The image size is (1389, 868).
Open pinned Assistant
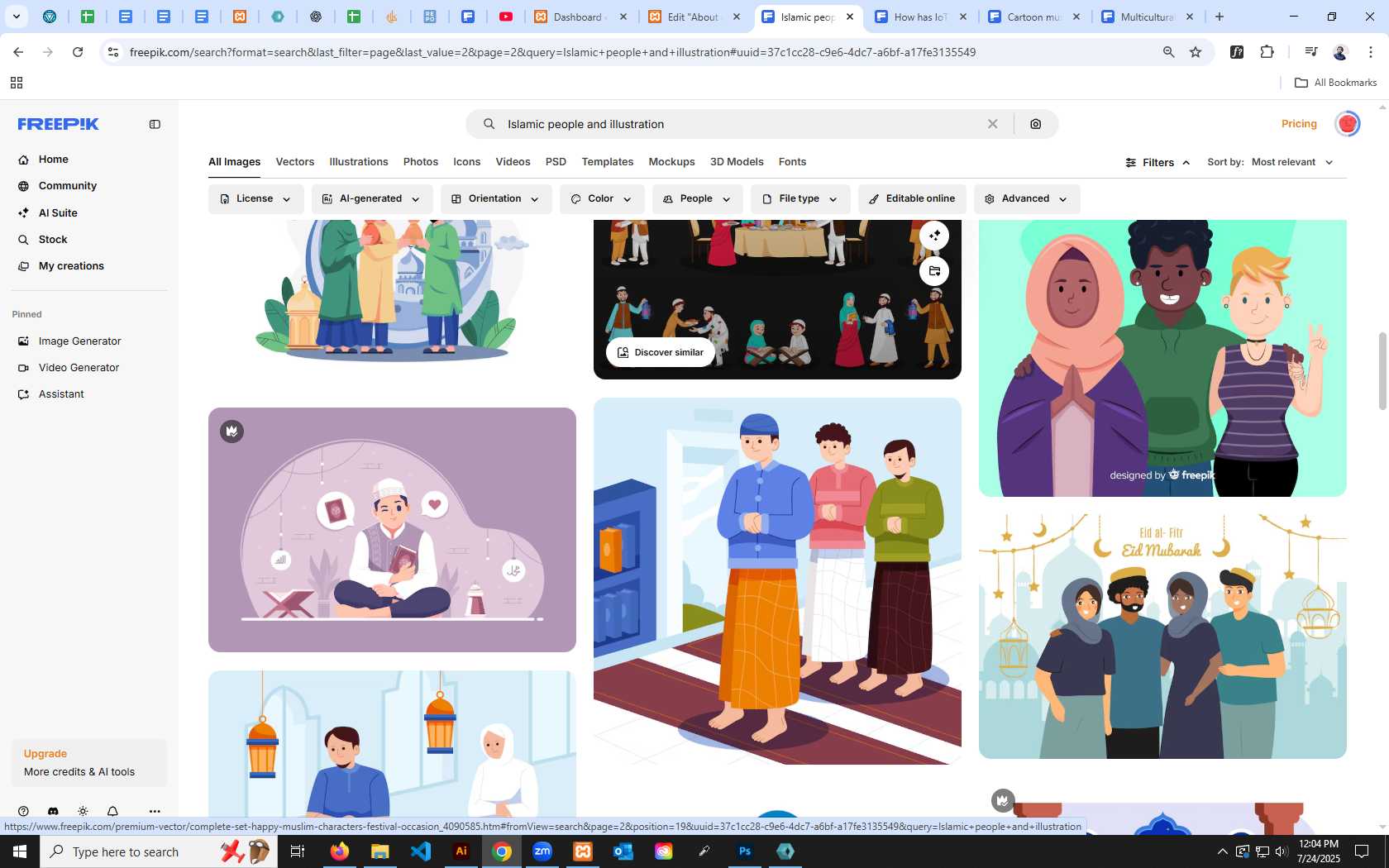(61, 394)
